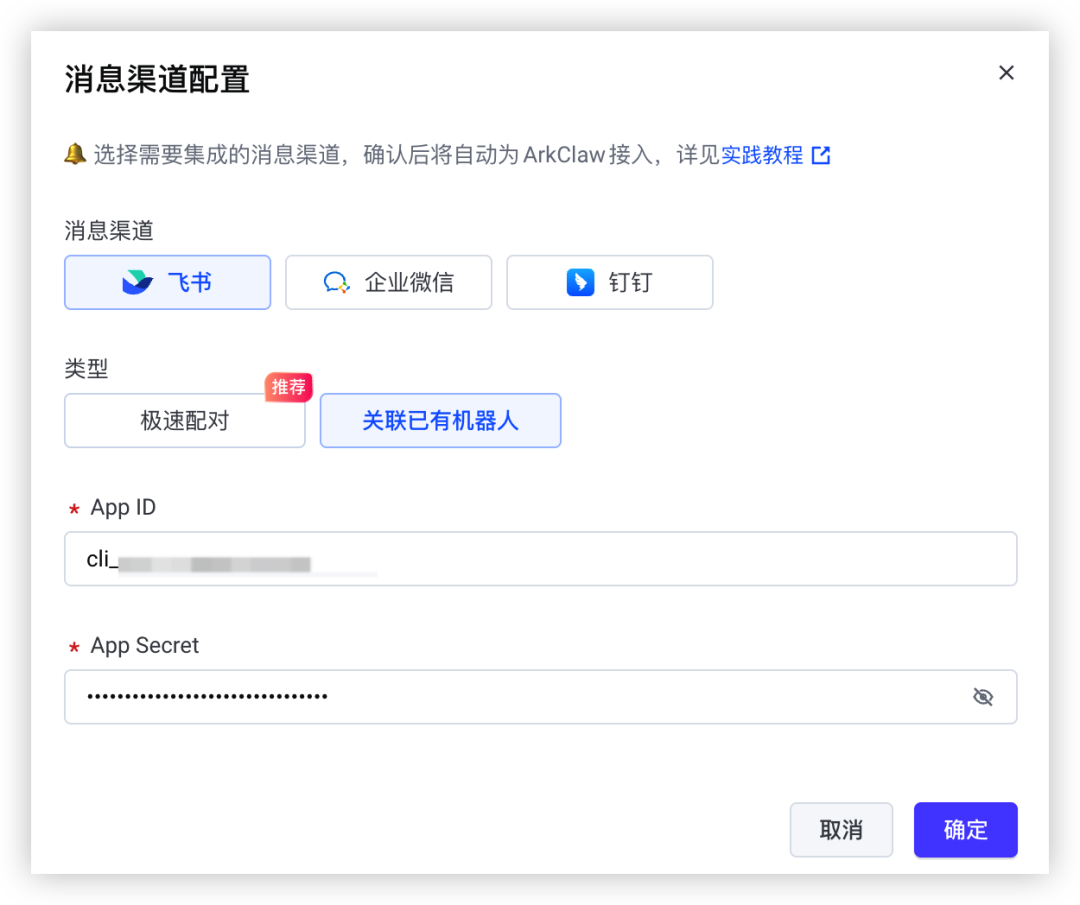Image resolution: width=1080 pixels, height=905 pixels.
Task: Click the App ID field label
Action: [123, 508]
